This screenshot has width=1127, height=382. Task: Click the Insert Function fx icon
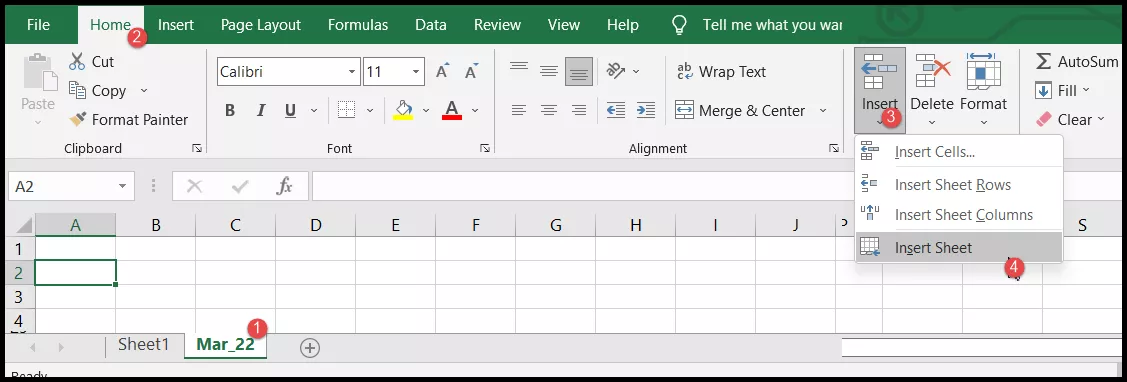(x=285, y=186)
